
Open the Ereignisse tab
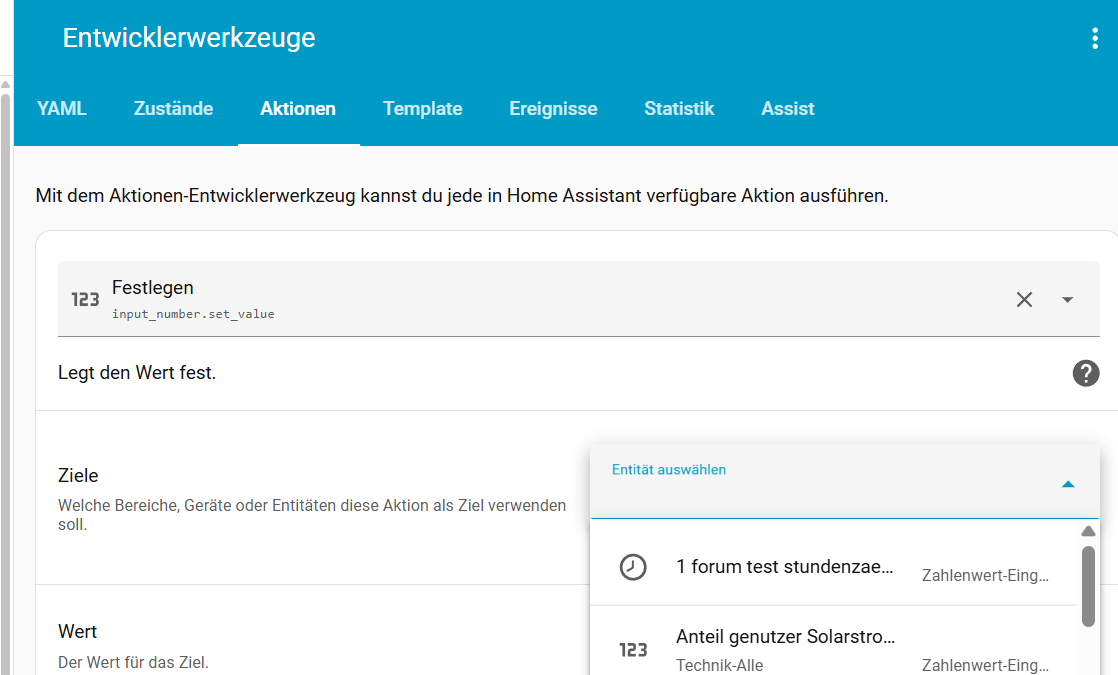coord(553,108)
